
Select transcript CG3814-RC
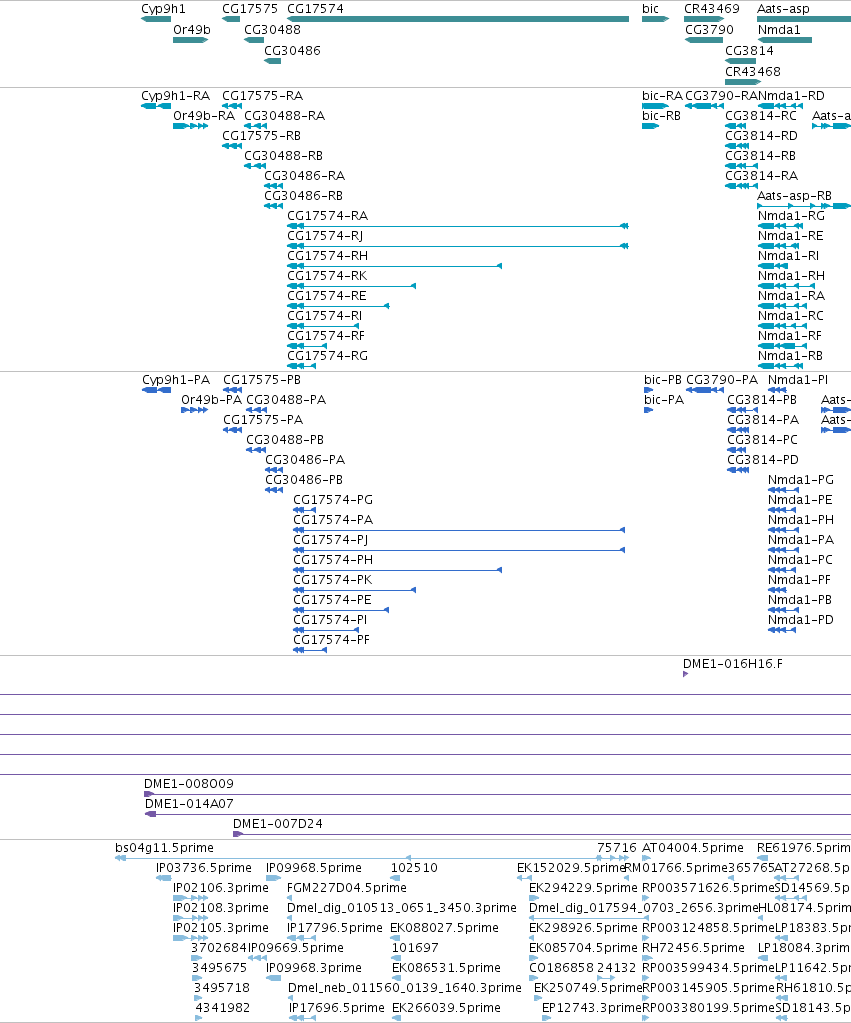[761, 116]
